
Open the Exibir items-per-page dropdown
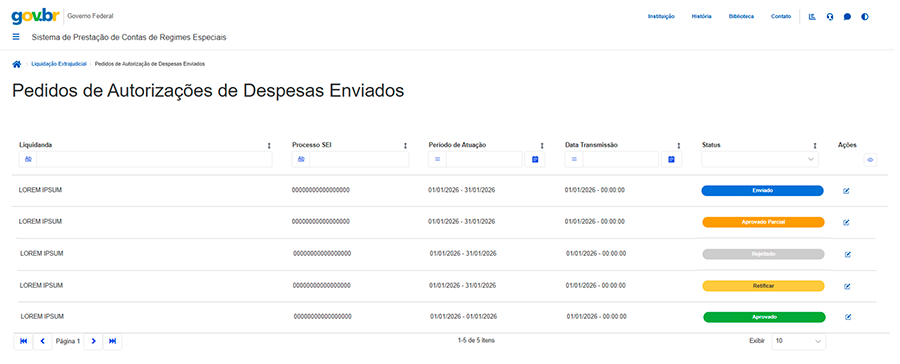pyautogui.click(x=798, y=341)
